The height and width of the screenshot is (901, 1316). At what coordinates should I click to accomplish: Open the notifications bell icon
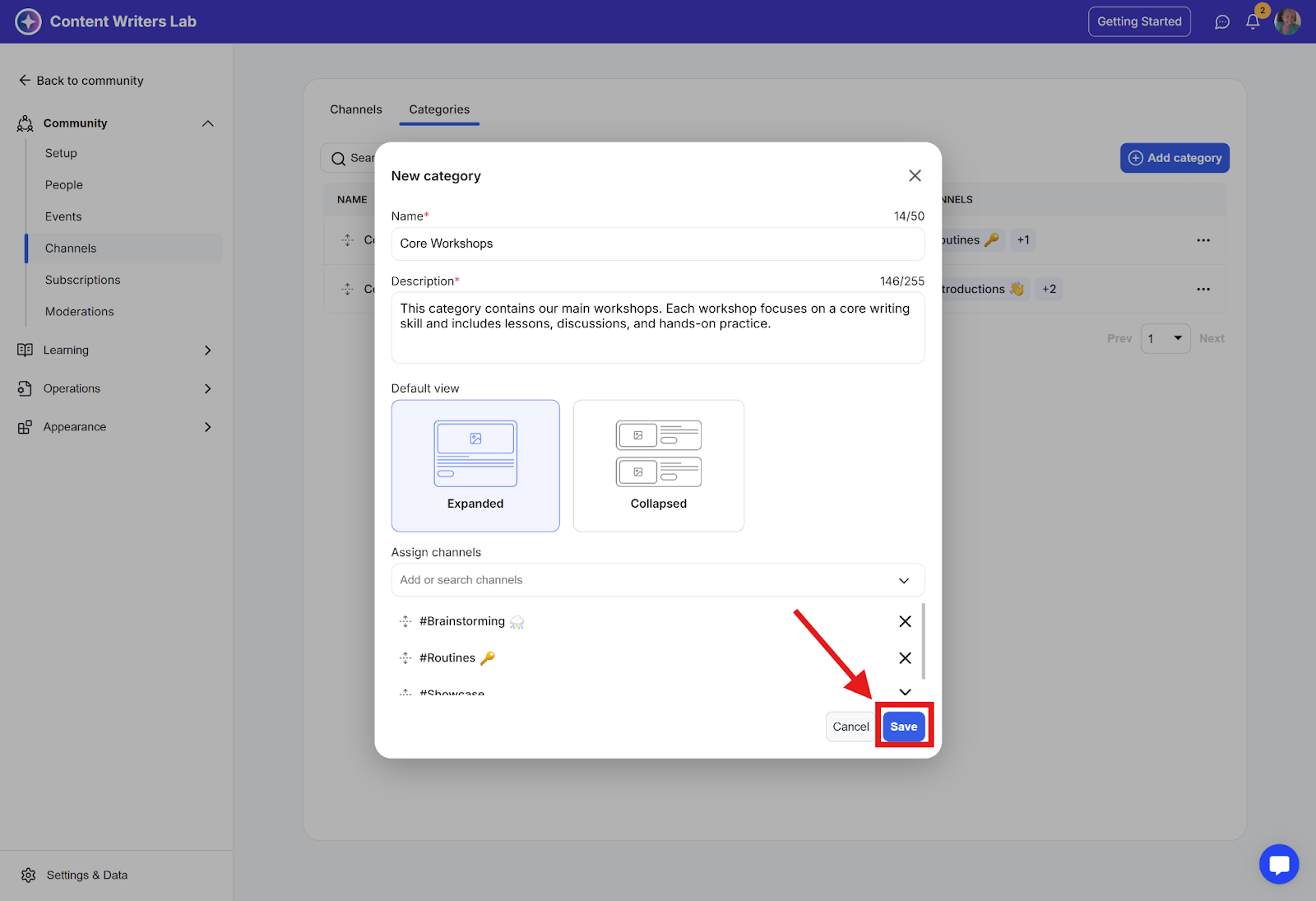point(1253,22)
